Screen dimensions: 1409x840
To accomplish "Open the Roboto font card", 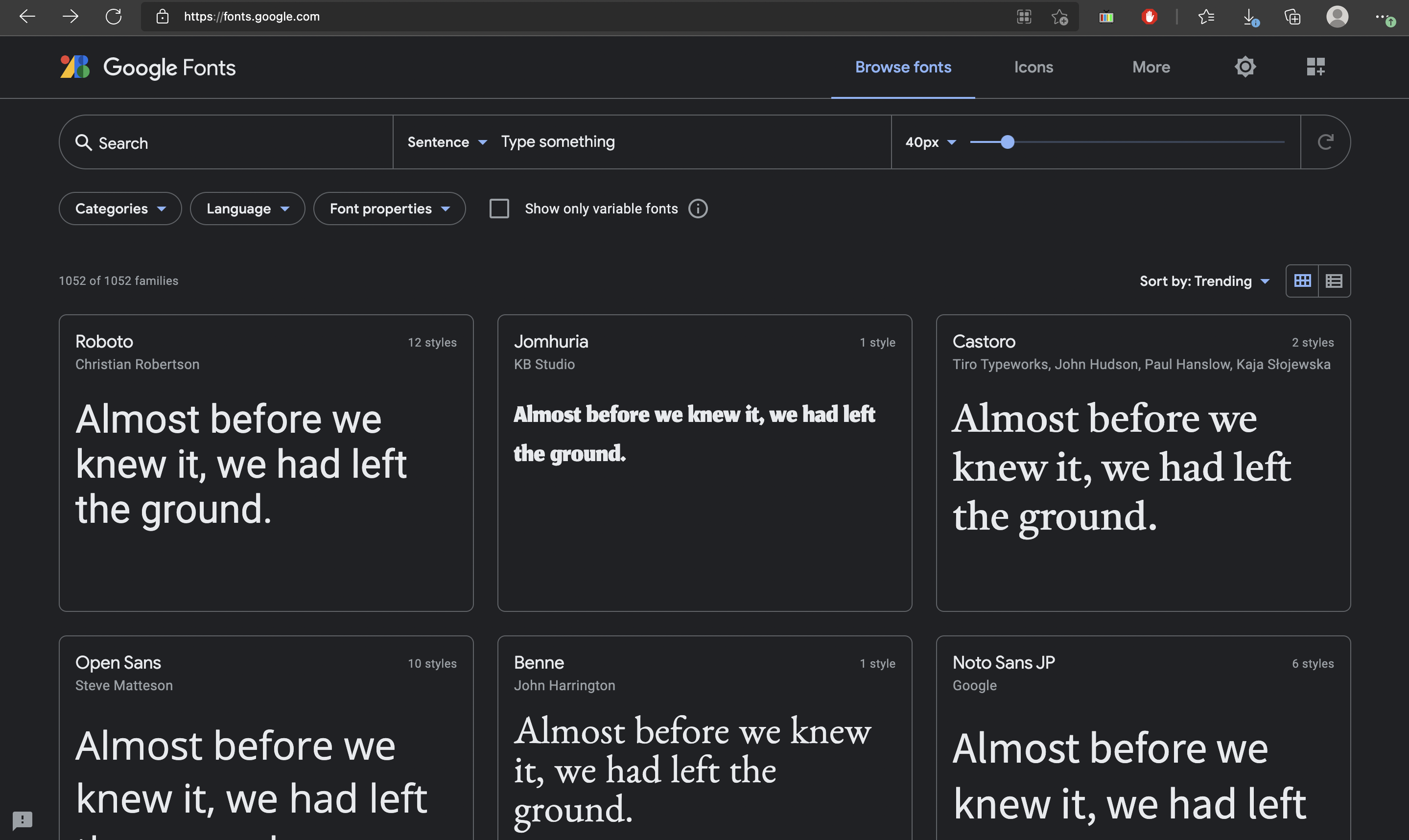I will [x=266, y=463].
